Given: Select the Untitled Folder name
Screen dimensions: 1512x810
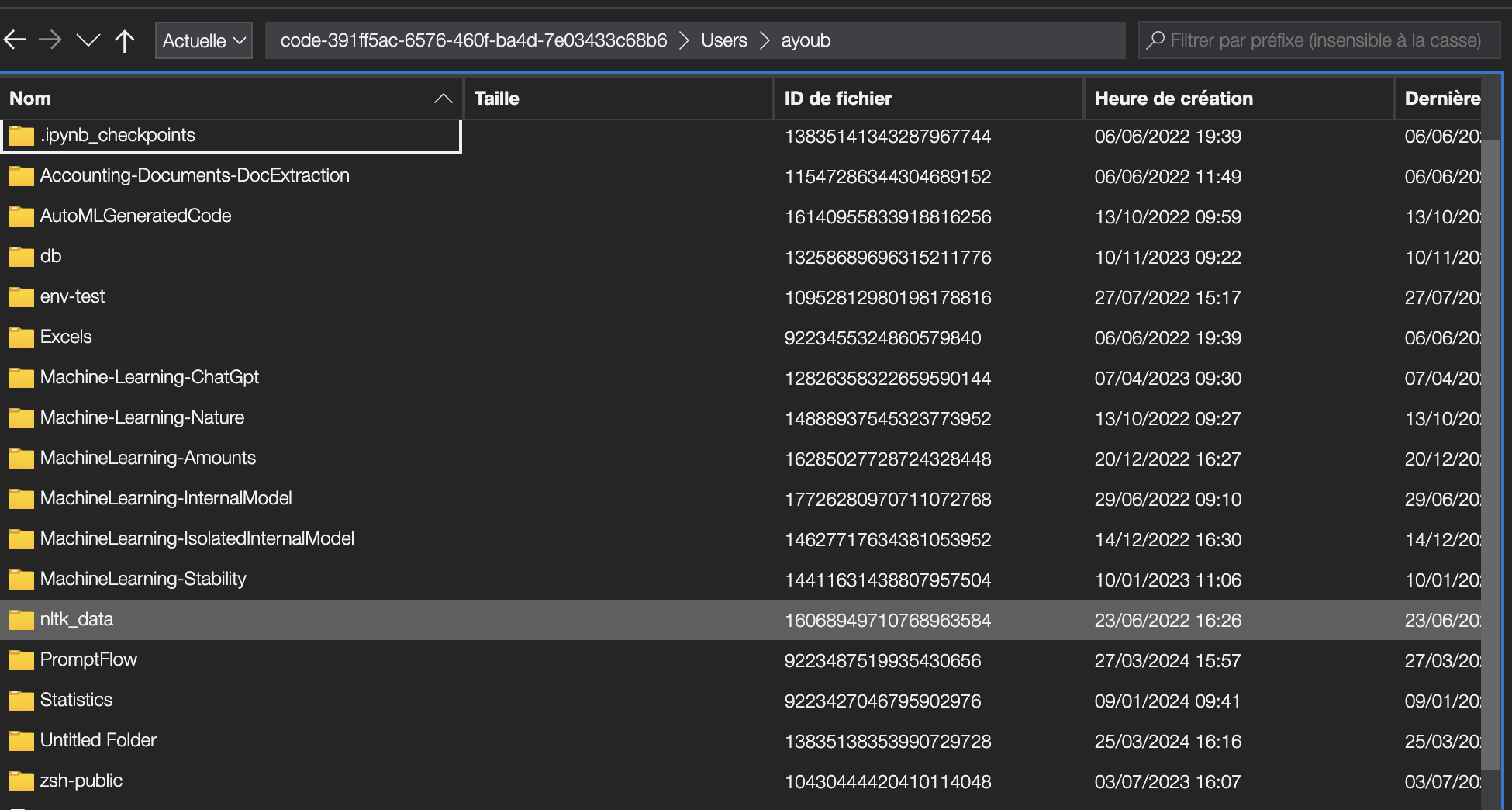Looking at the screenshot, I should [x=98, y=740].
